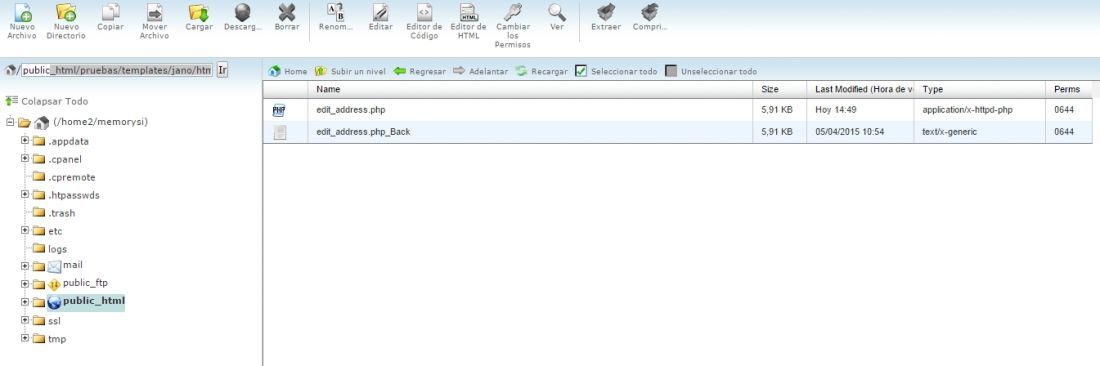The image size is (1100, 366).
Task: Delete with the Borrar X icon
Action: click(x=287, y=13)
